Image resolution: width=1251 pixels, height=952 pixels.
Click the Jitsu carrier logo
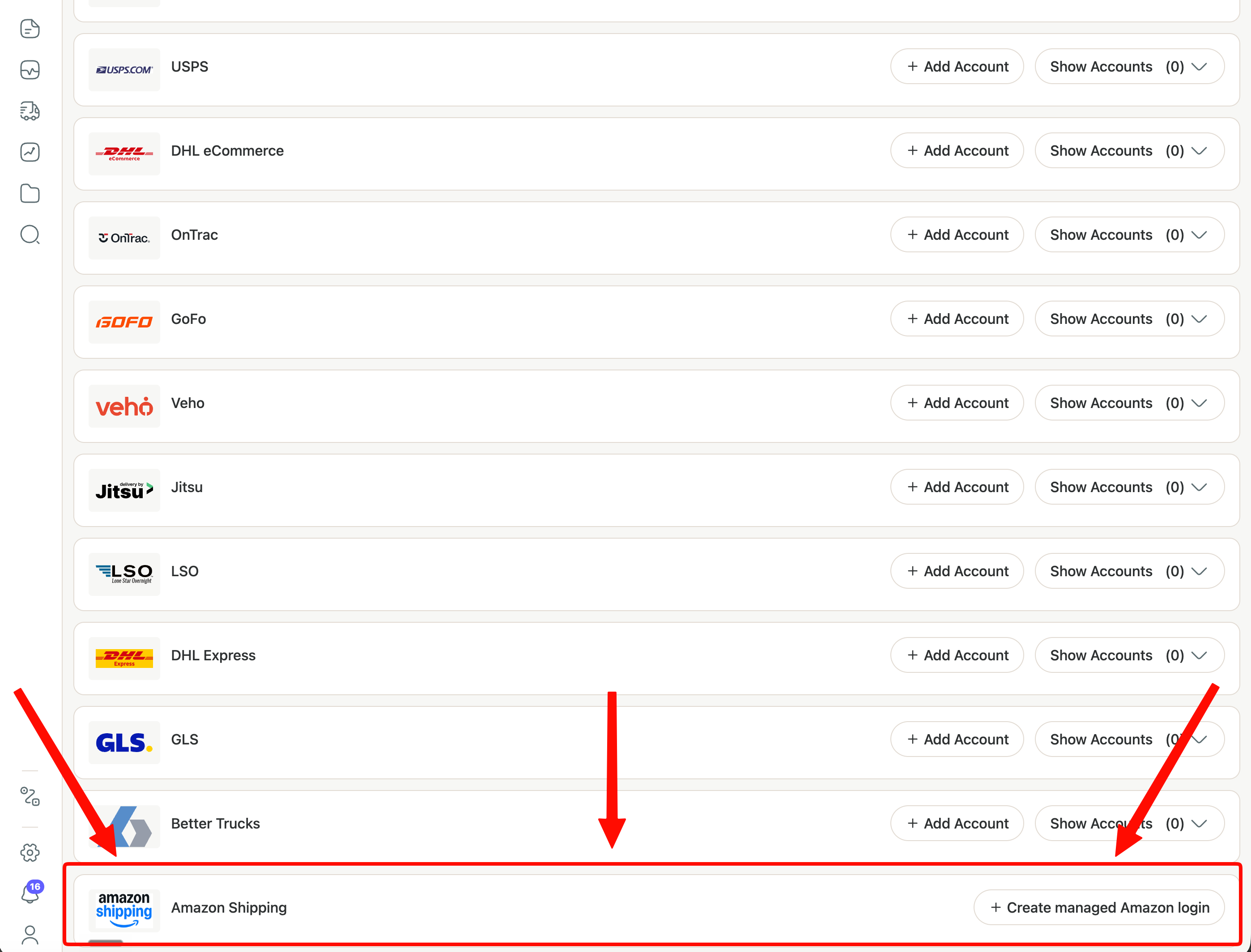(x=124, y=490)
